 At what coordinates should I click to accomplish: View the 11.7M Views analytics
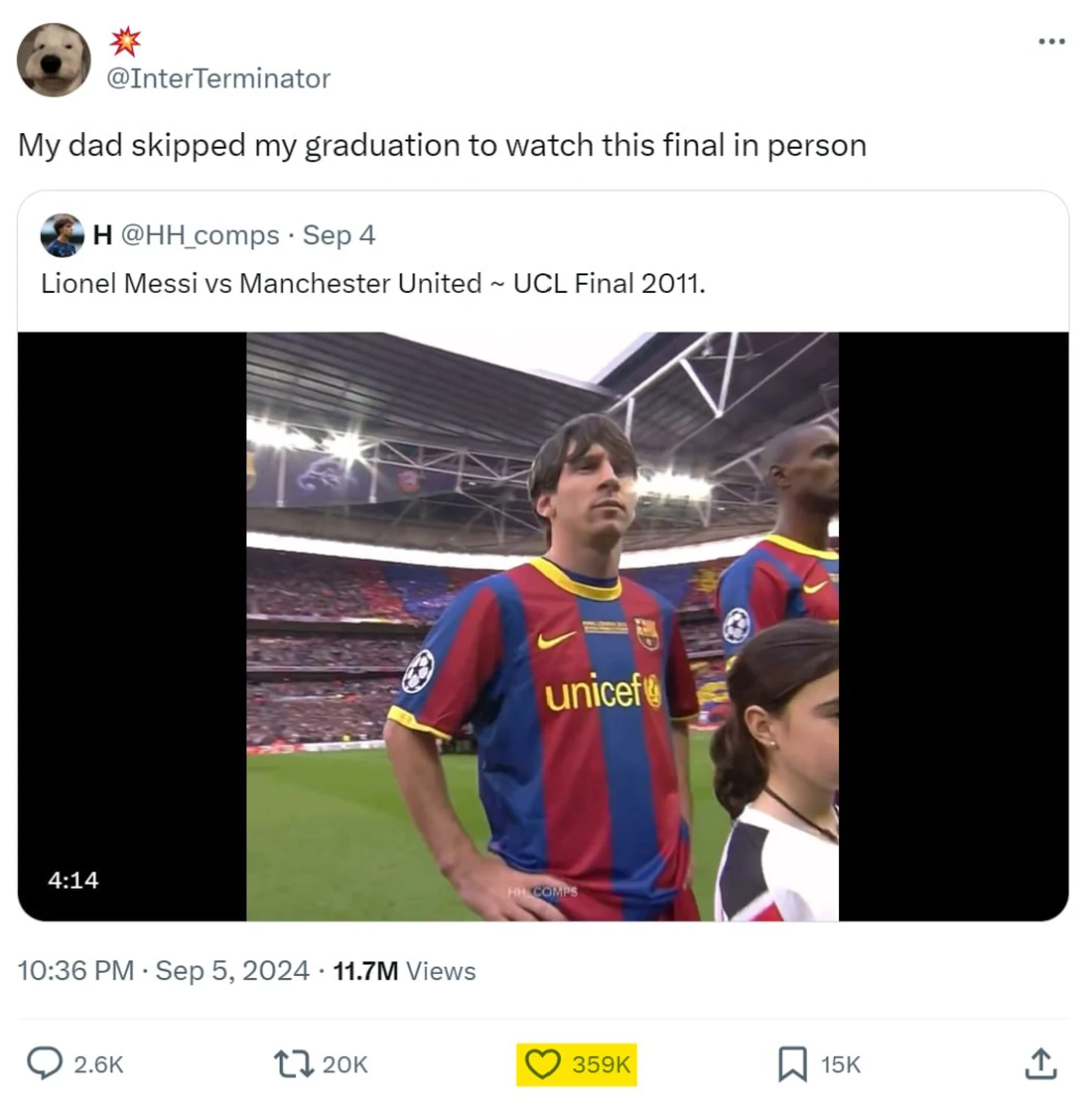(x=404, y=971)
